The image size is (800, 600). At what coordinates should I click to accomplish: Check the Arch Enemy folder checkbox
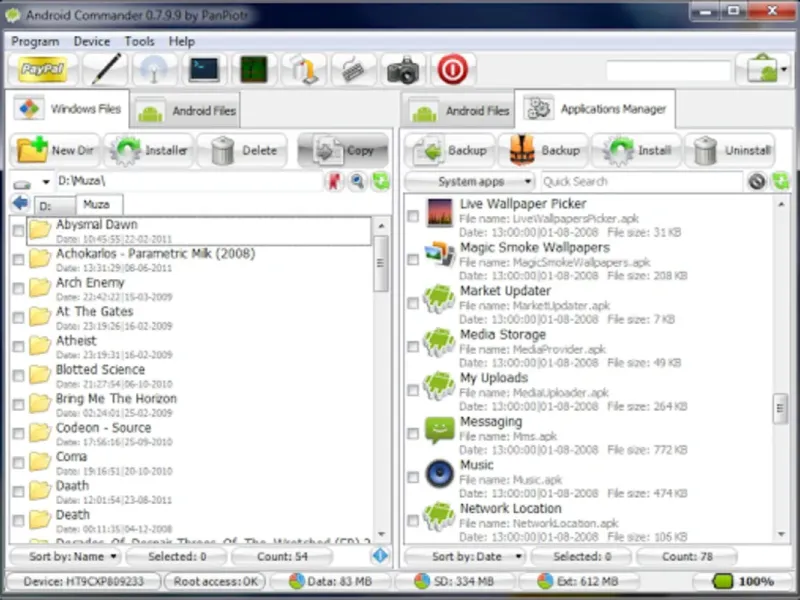(x=18, y=289)
